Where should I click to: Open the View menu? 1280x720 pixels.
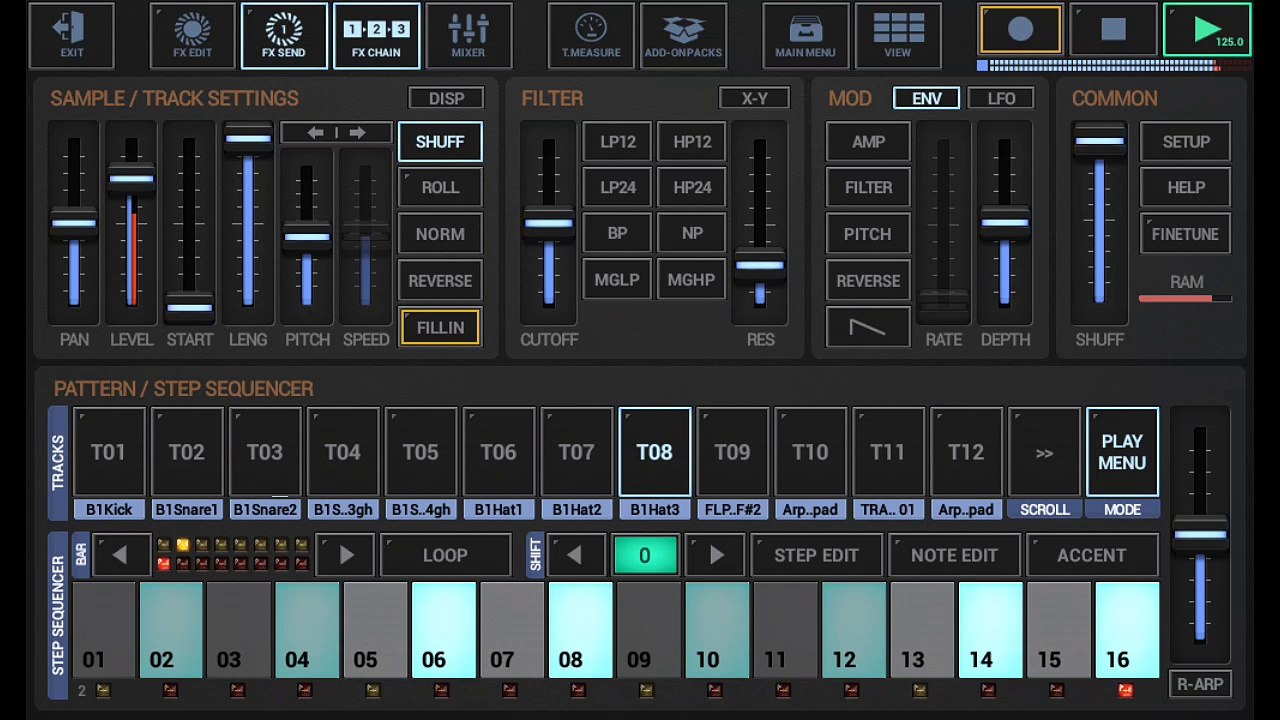(897, 36)
